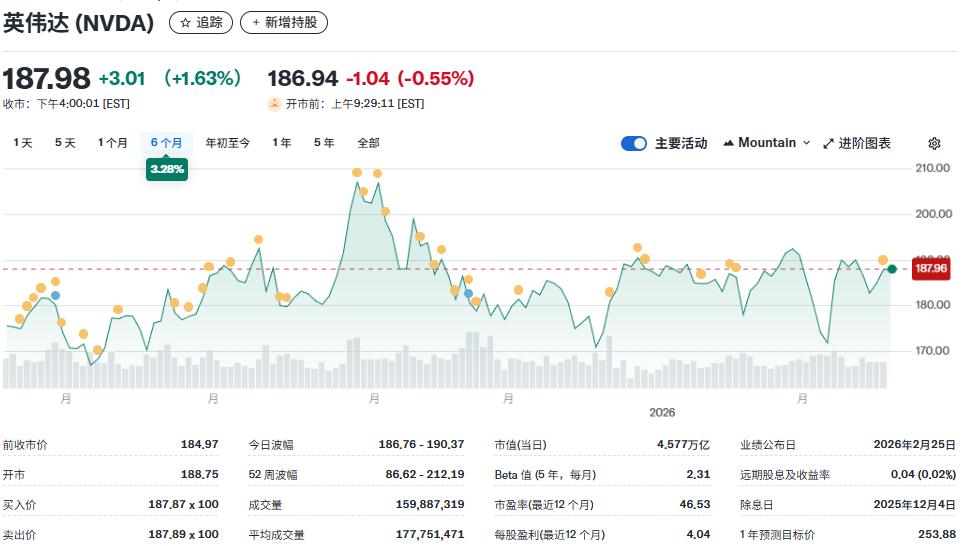Click the 远期股息及收益率 value 0.04 (0.02%)

point(924,475)
